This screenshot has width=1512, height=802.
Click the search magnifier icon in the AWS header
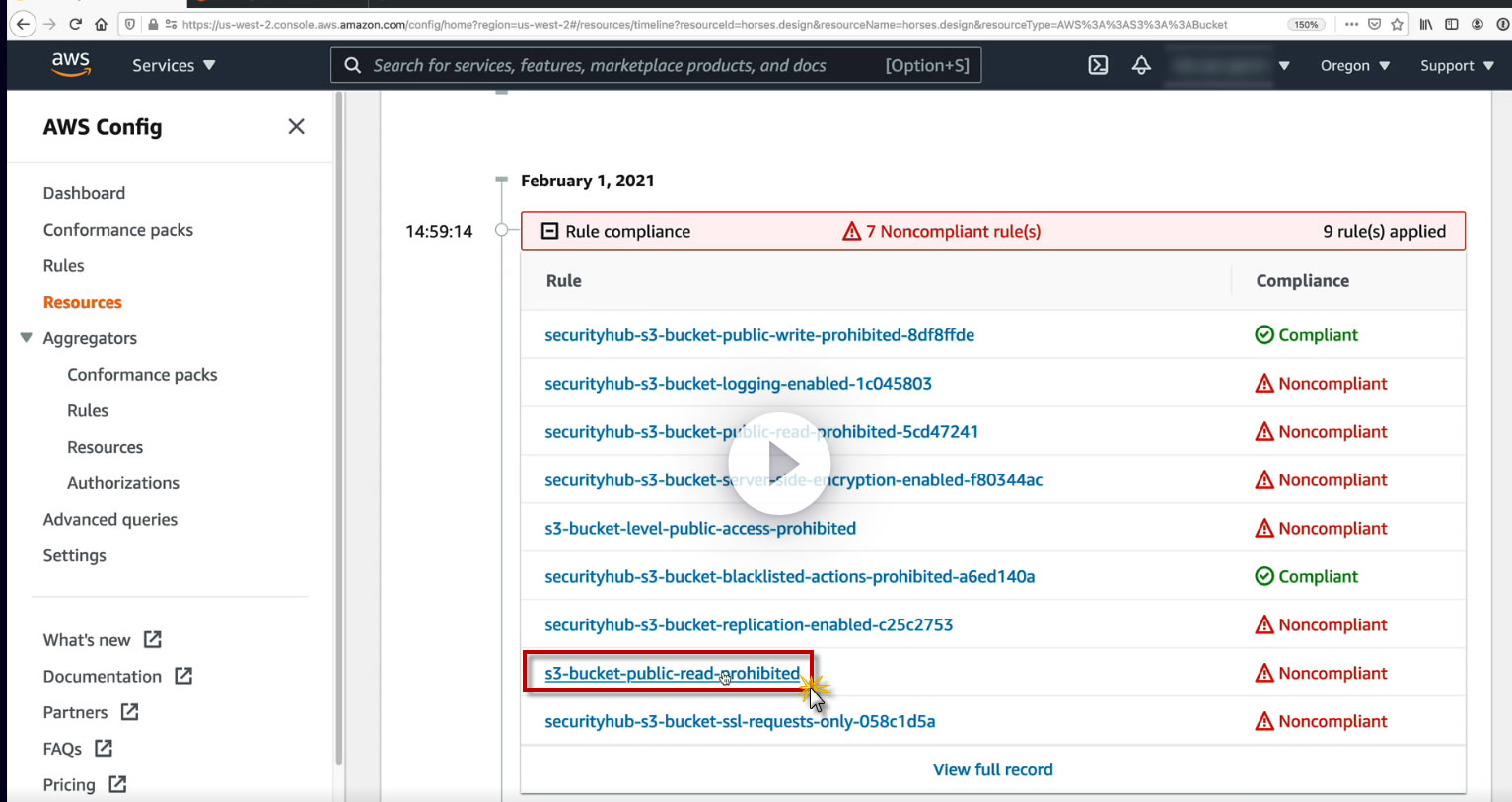[352, 65]
